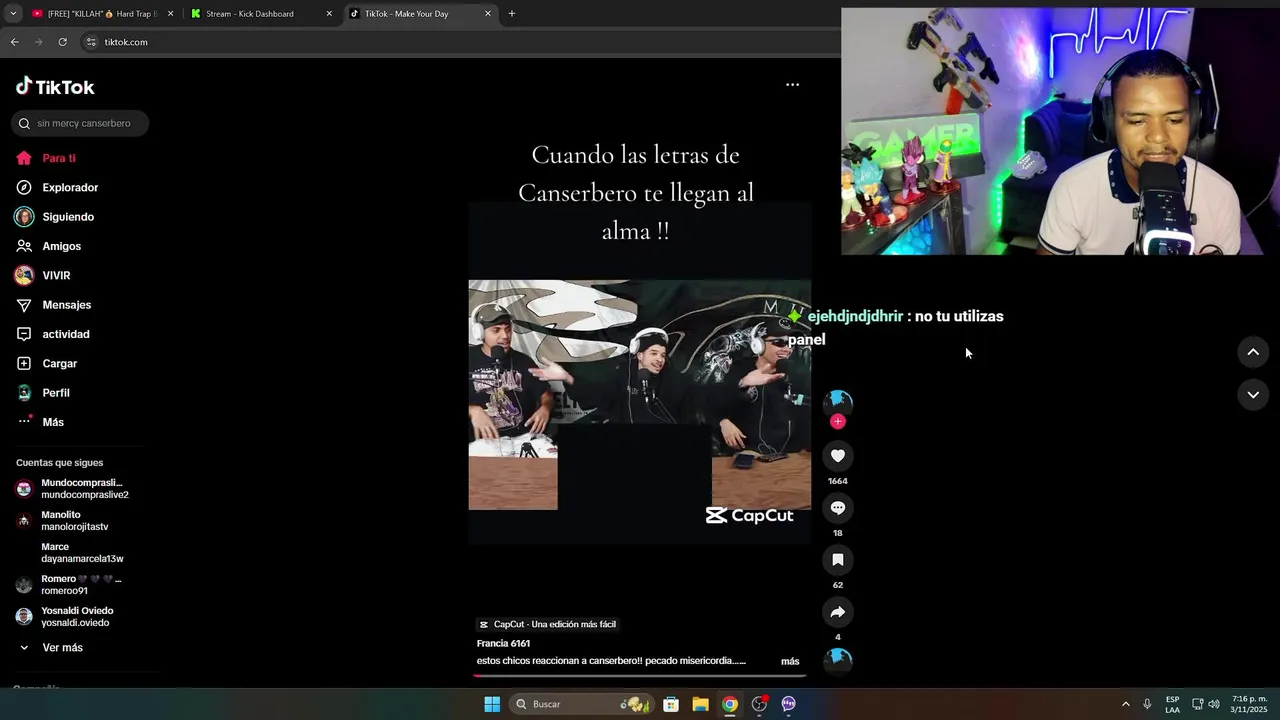1280x720 pixels.
Task: Open File Explorer from taskbar
Action: 700,704
